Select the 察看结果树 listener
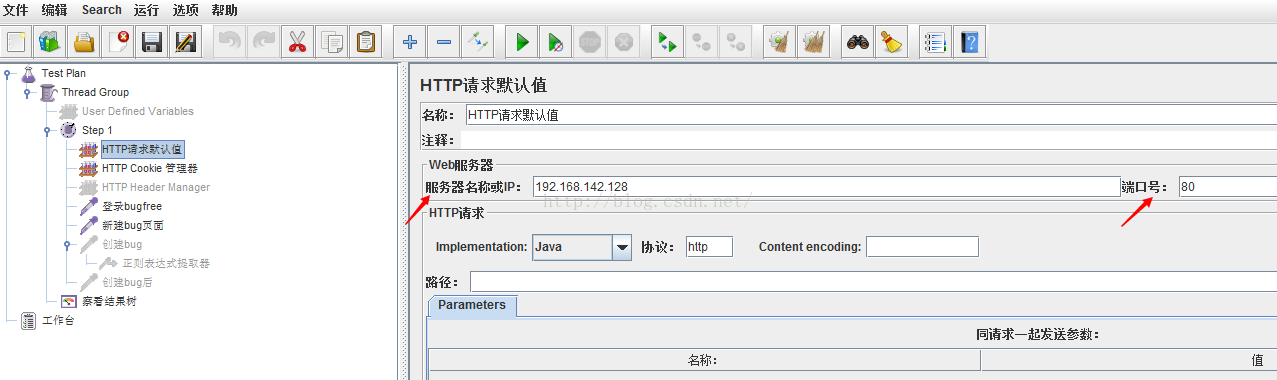The width and height of the screenshot is (1277, 380). point(108,301)
